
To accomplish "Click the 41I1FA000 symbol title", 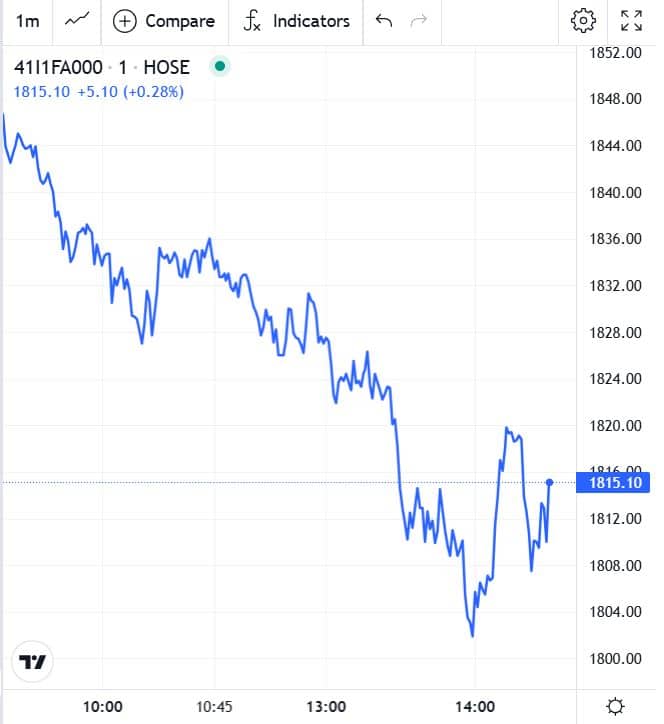I will [58, 67].
